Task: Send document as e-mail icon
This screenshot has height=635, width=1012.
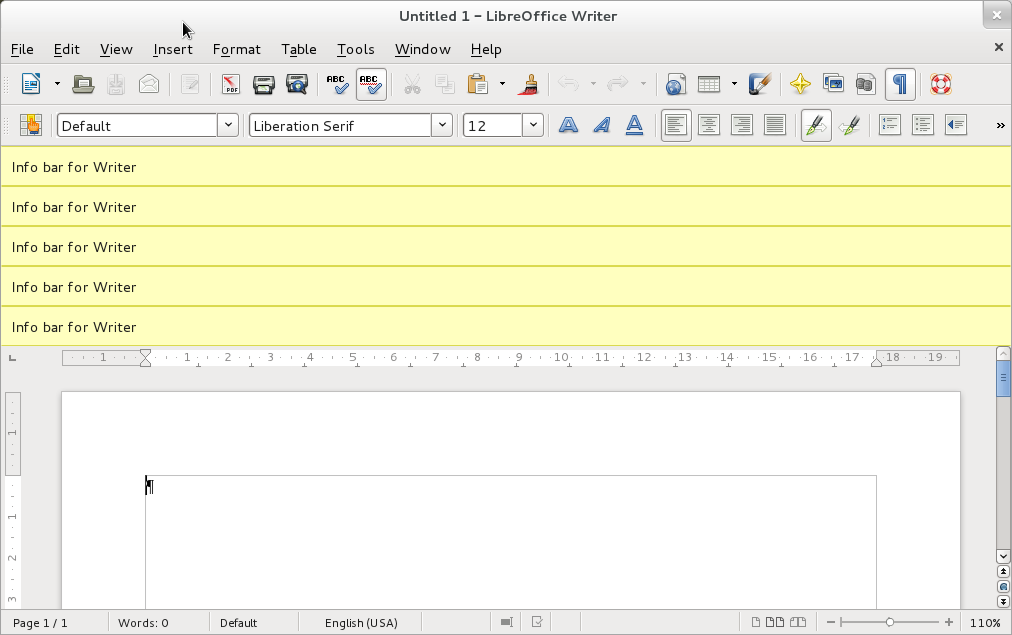Action: point(149,84)
